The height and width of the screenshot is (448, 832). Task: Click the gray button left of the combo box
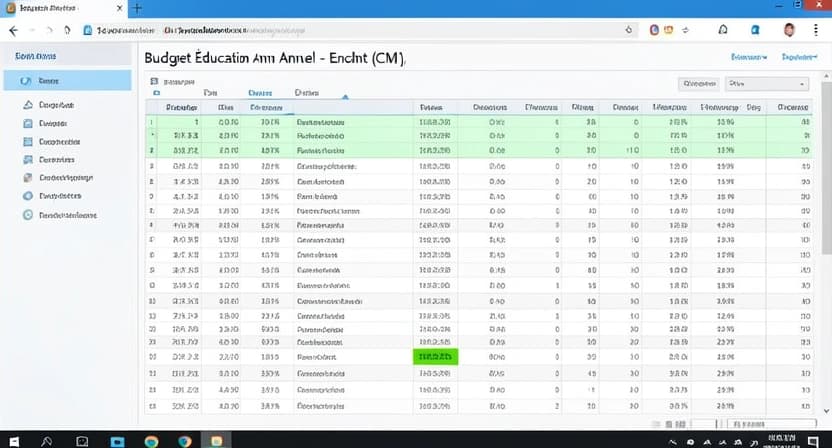[x=699, y=83]
